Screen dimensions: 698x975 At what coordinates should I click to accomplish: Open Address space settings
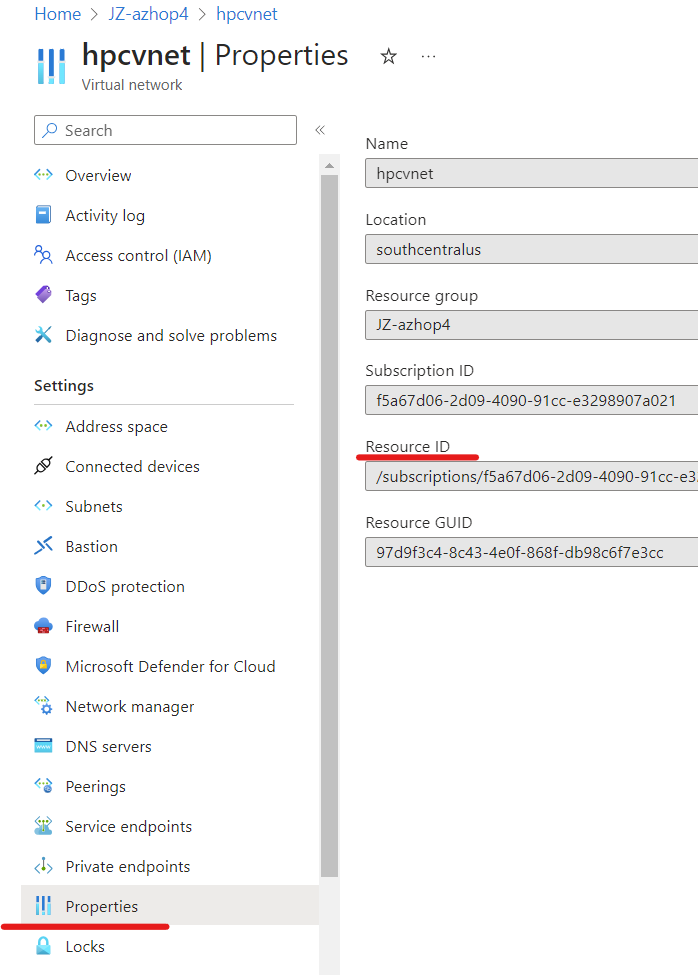coord(170,425)
